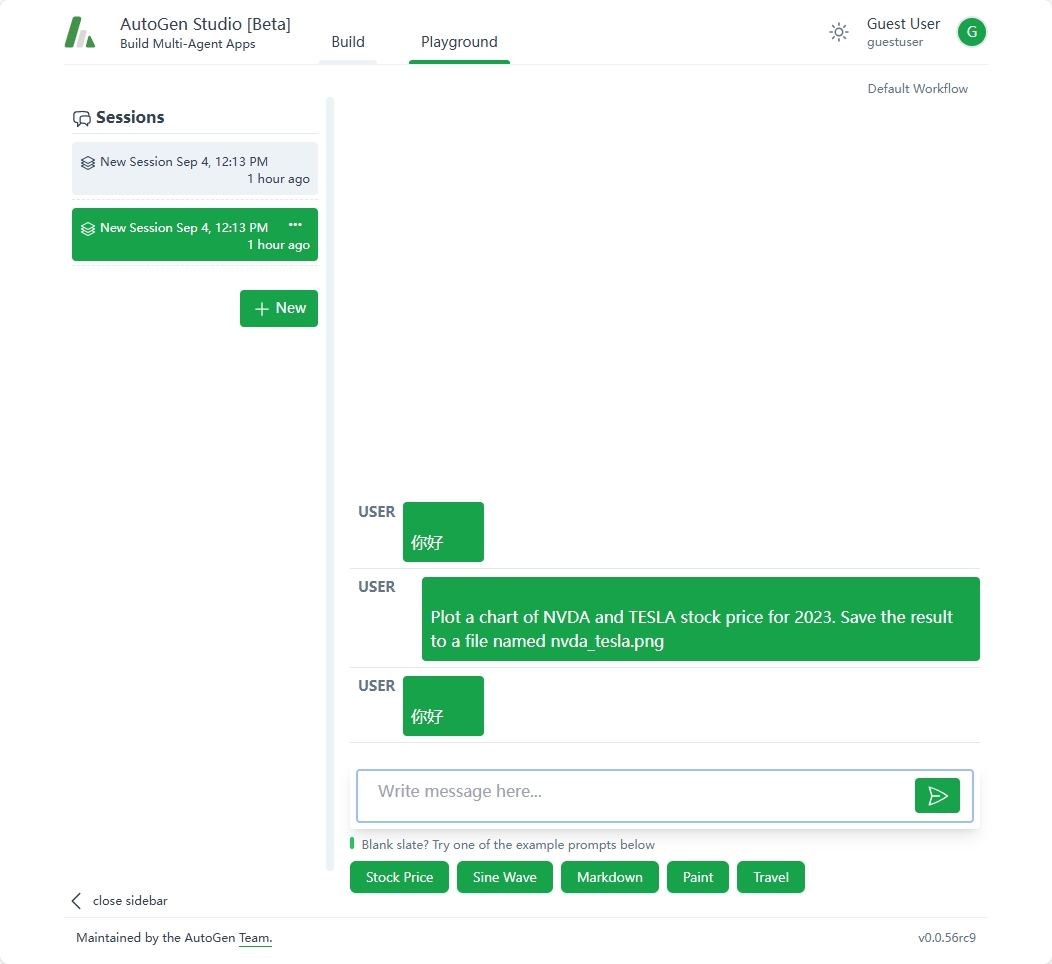The height and width of the screenshot is (964, 1052).
Task: Select the Paint example prompt
Action: [x=698, y=877]
